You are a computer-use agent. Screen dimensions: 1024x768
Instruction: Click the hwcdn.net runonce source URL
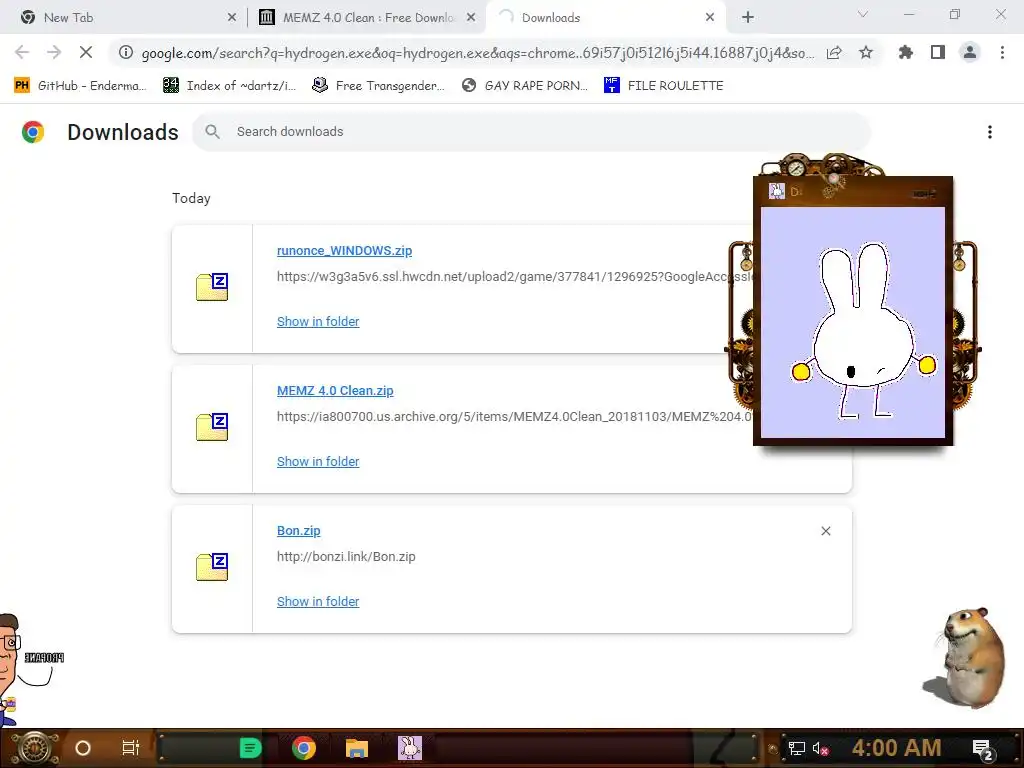[515, 277]
